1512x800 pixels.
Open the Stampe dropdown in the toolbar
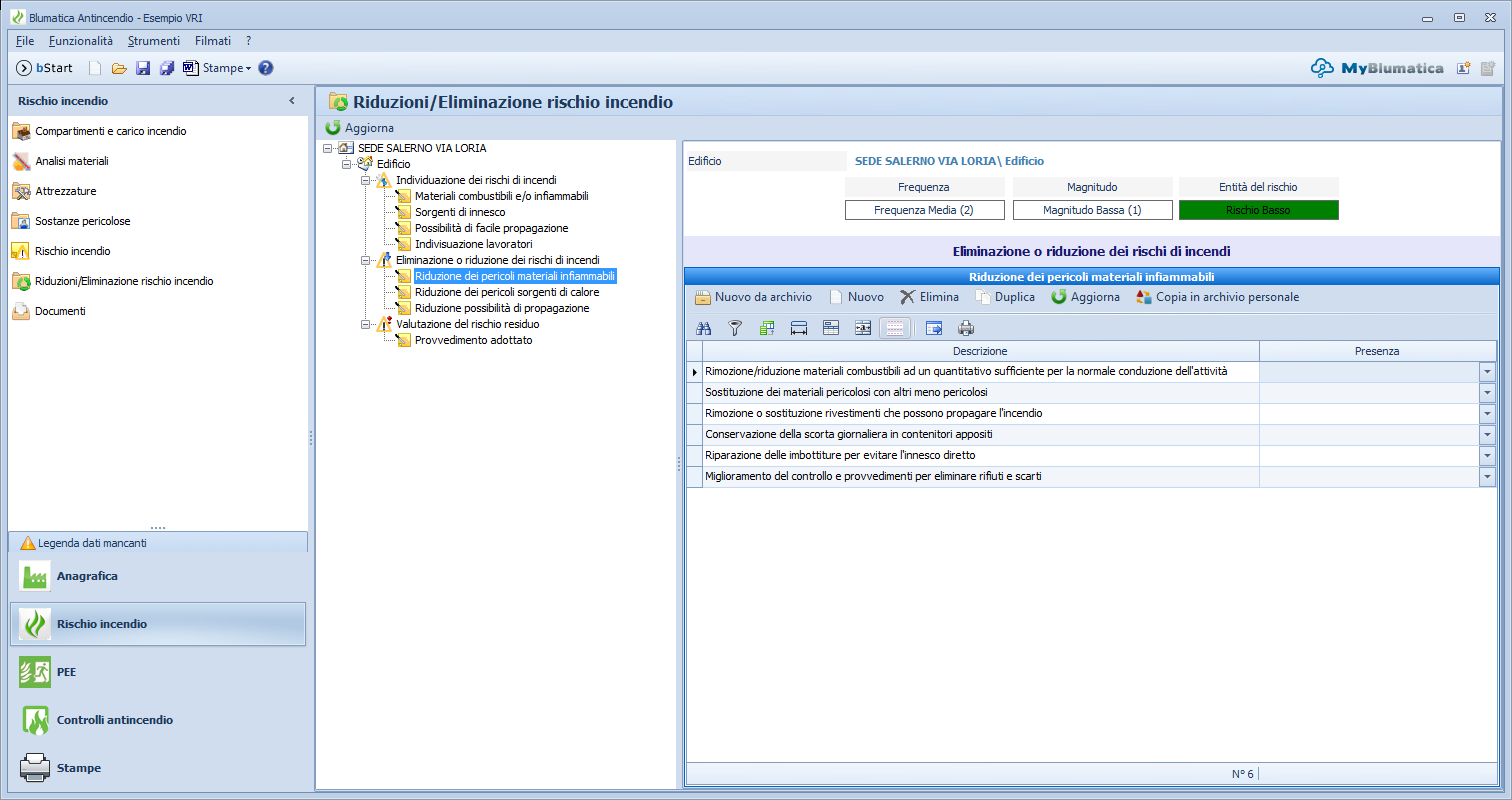click(226, 68)
